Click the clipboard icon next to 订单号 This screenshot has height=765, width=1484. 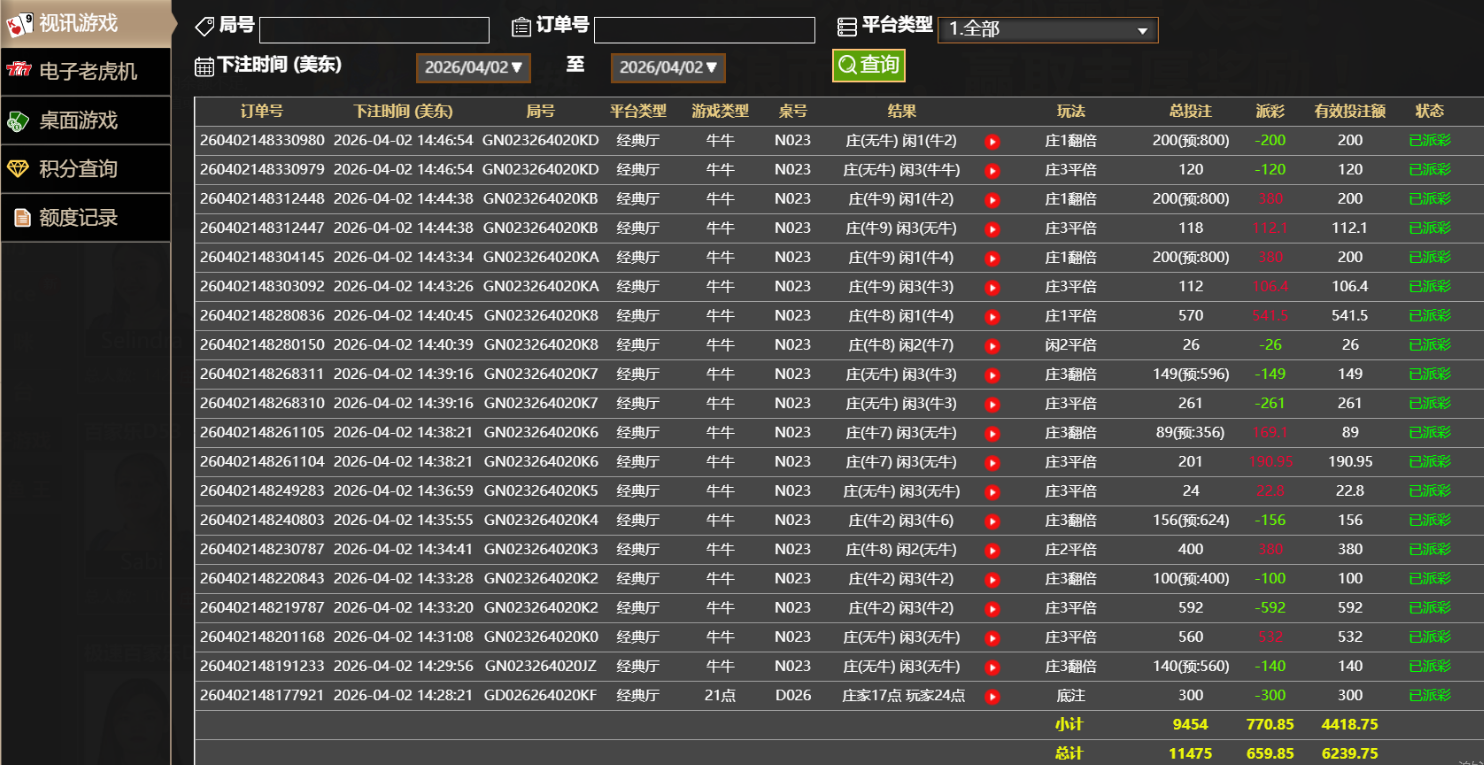click(520, 27)
